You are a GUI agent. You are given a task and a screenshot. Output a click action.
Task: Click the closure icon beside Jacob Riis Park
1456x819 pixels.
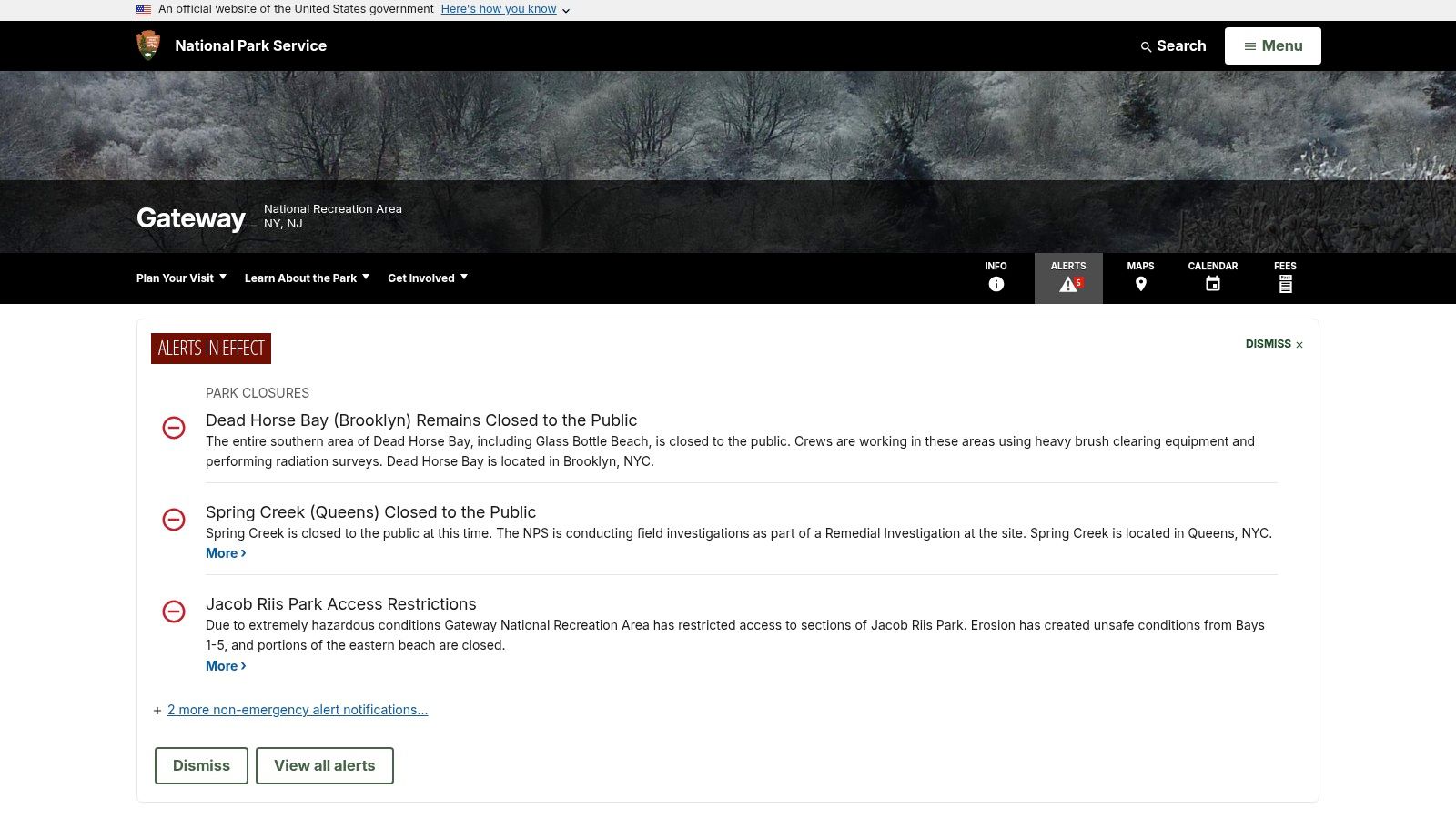point(174,612)
